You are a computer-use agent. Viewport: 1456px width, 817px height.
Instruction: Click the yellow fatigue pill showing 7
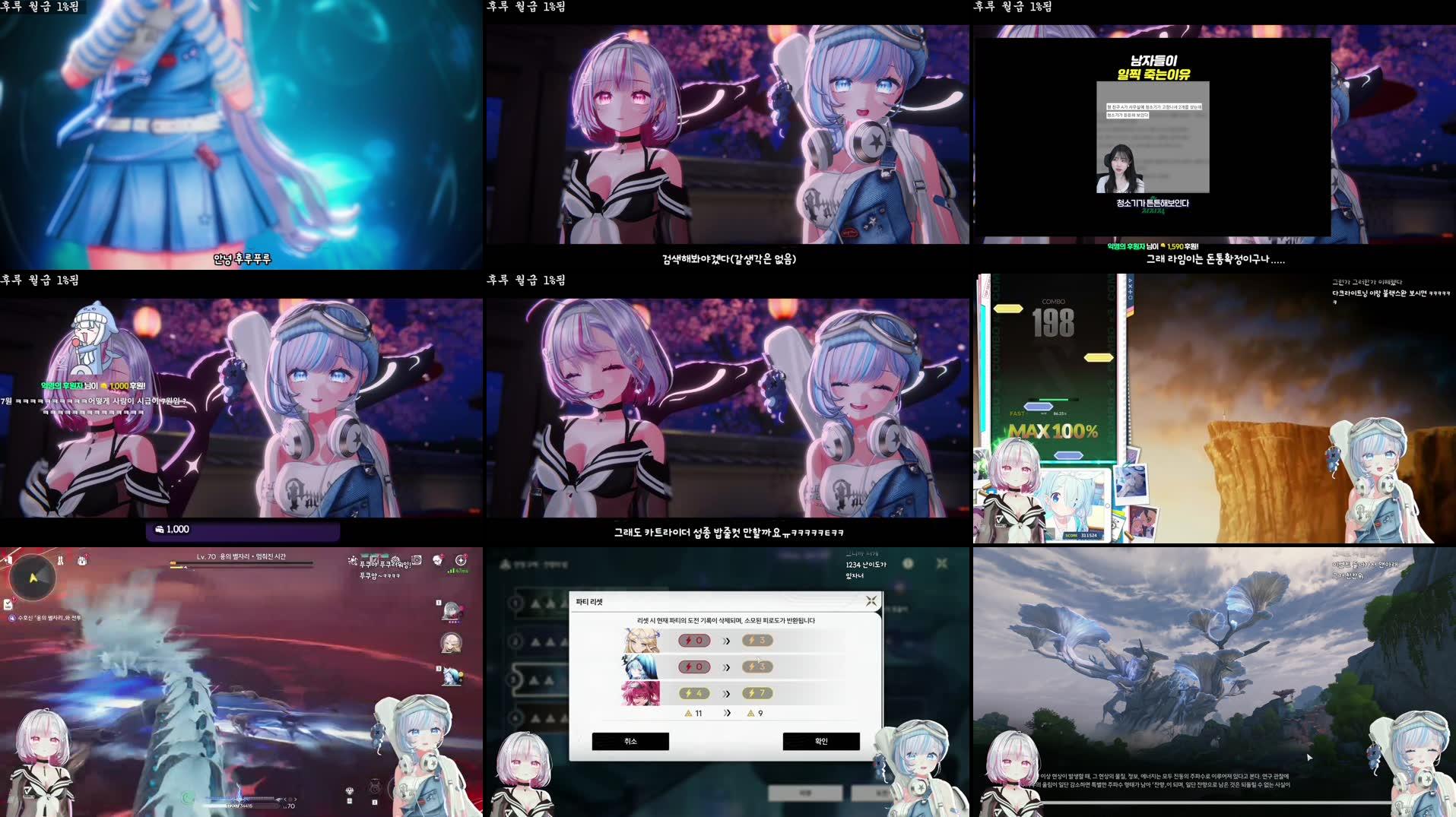757,693
